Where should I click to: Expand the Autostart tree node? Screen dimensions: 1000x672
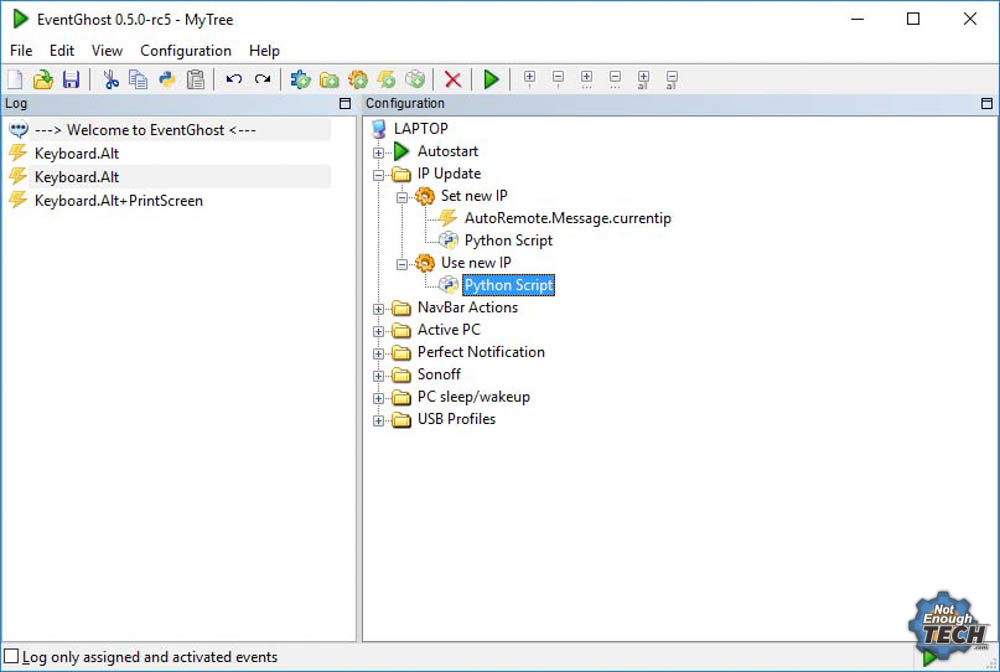[379, 153]
